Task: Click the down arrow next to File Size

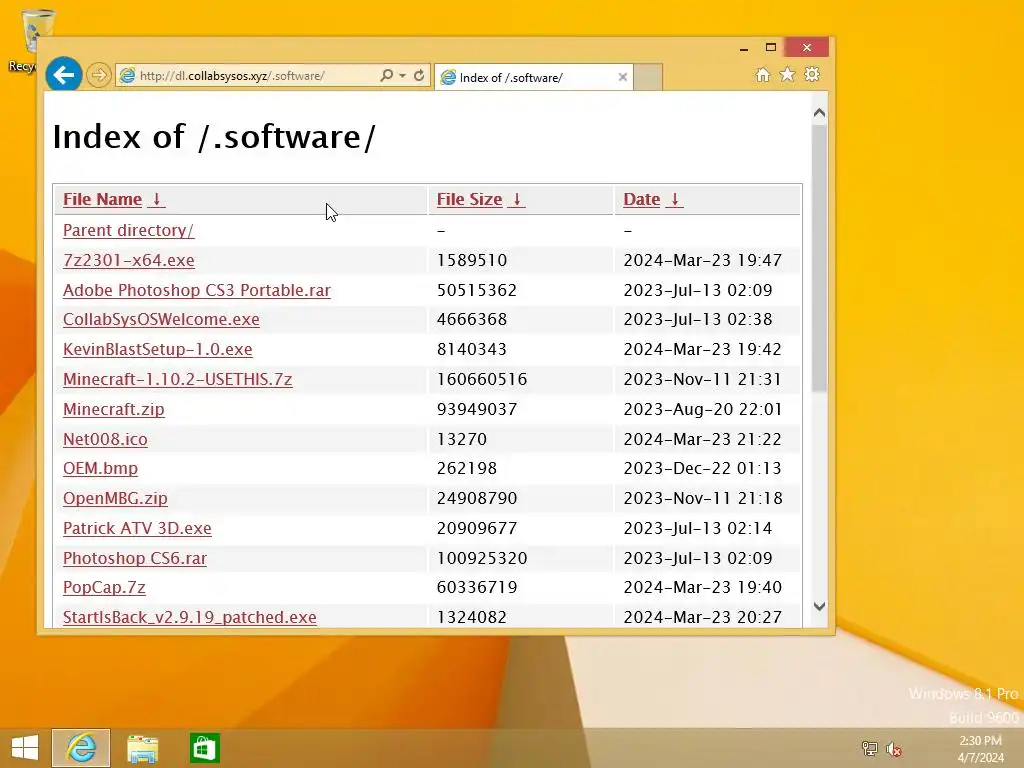Action: coord(517,199)
